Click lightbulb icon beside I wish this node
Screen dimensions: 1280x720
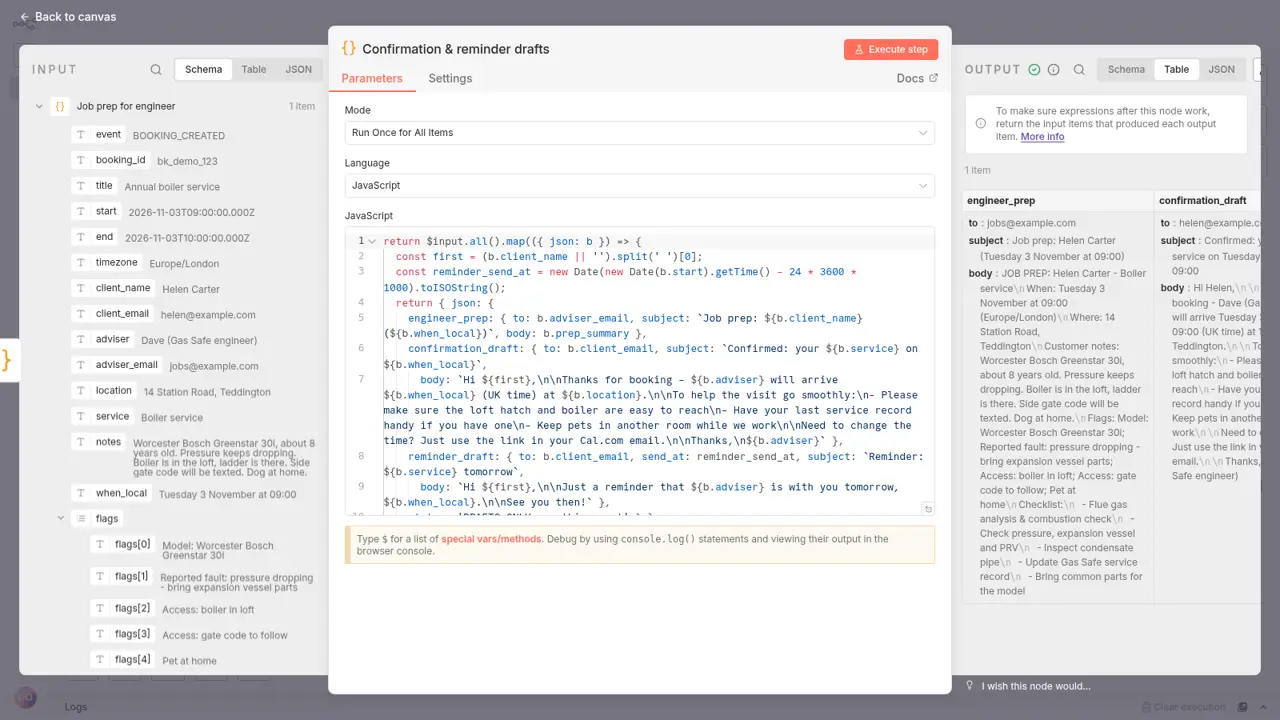(970, 686)
